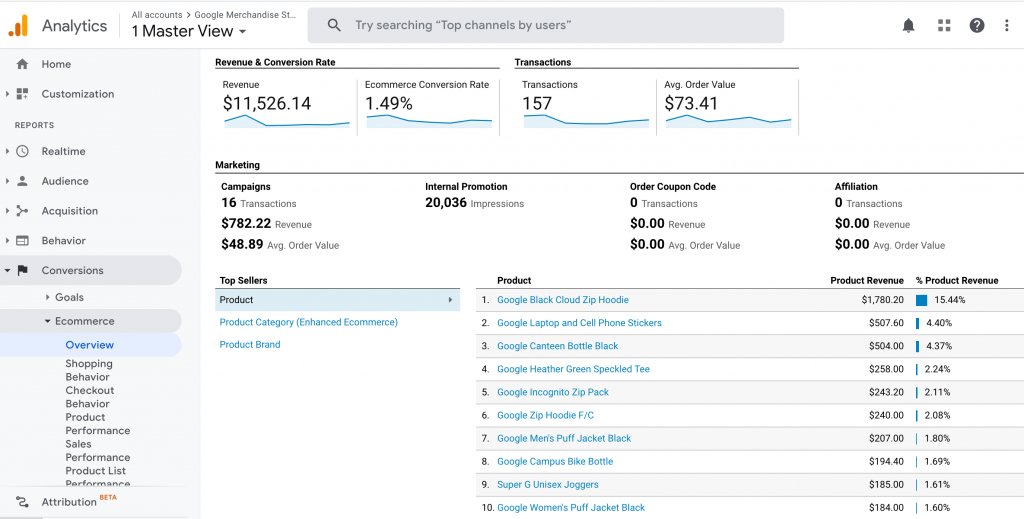The width and height of the screenshot is (1024, 519).
Task: Expand the Goals submenu arrow
Action: pos(48,297)
